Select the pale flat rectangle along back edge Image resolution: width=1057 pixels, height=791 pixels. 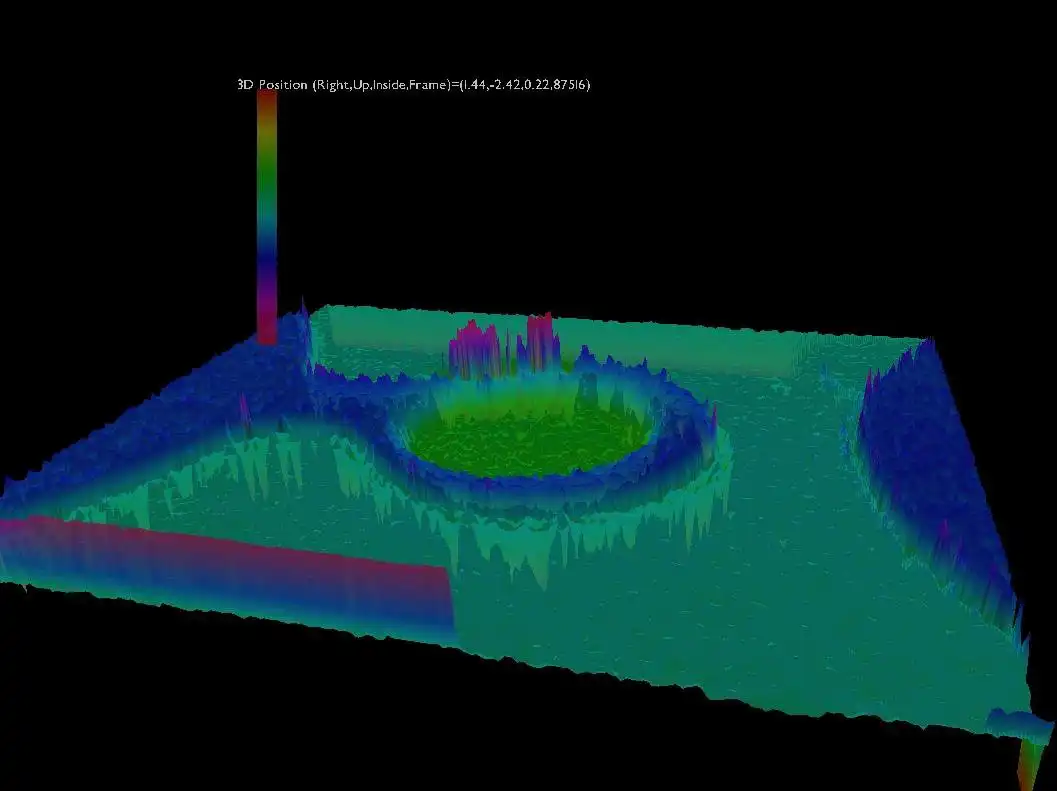click(x=560, y=343)
